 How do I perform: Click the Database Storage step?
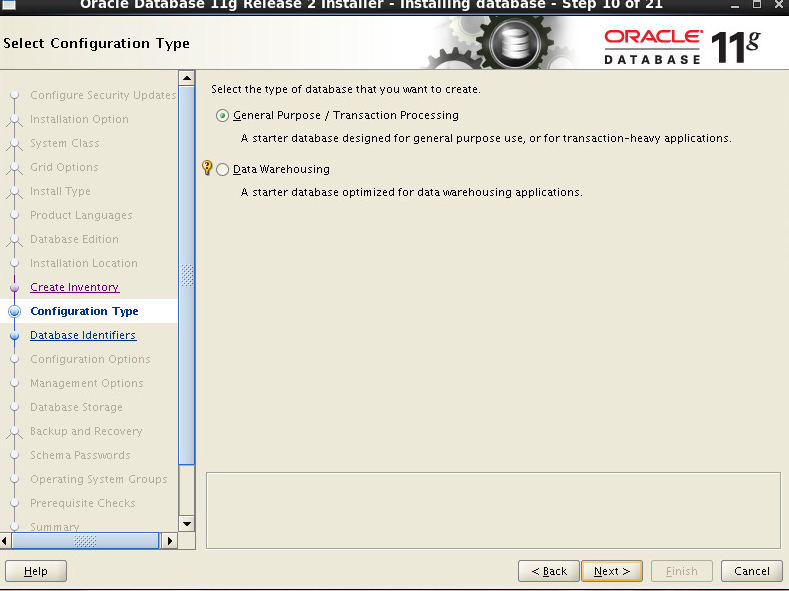[76, 407]
